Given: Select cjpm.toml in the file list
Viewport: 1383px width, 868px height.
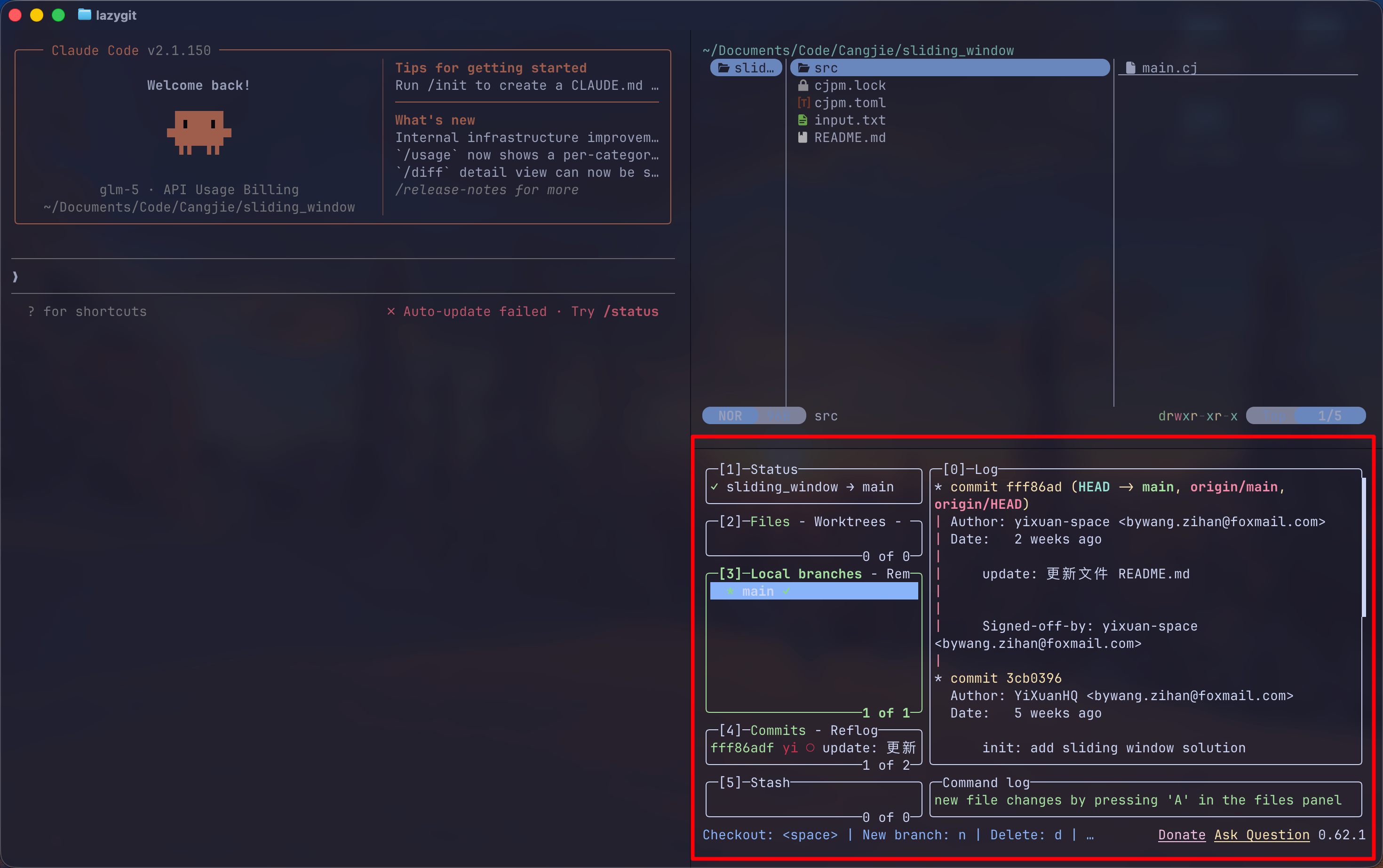Looking at the screenshot, I should tap(949, 103).
